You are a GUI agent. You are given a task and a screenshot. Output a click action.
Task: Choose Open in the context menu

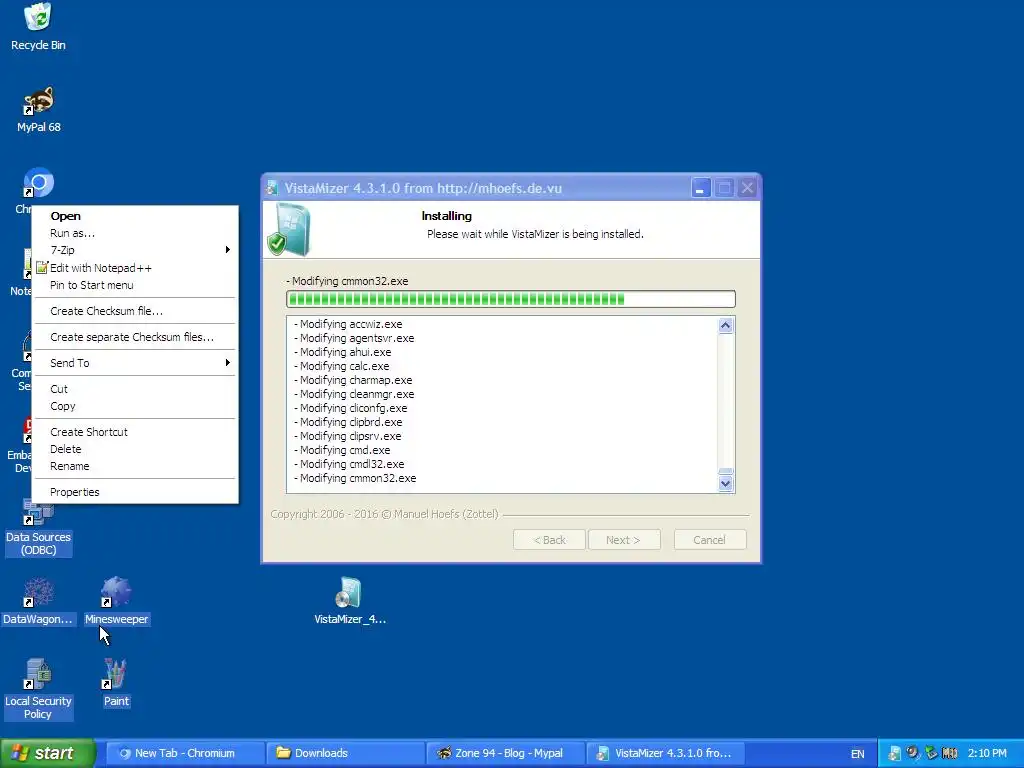[135, 216]
